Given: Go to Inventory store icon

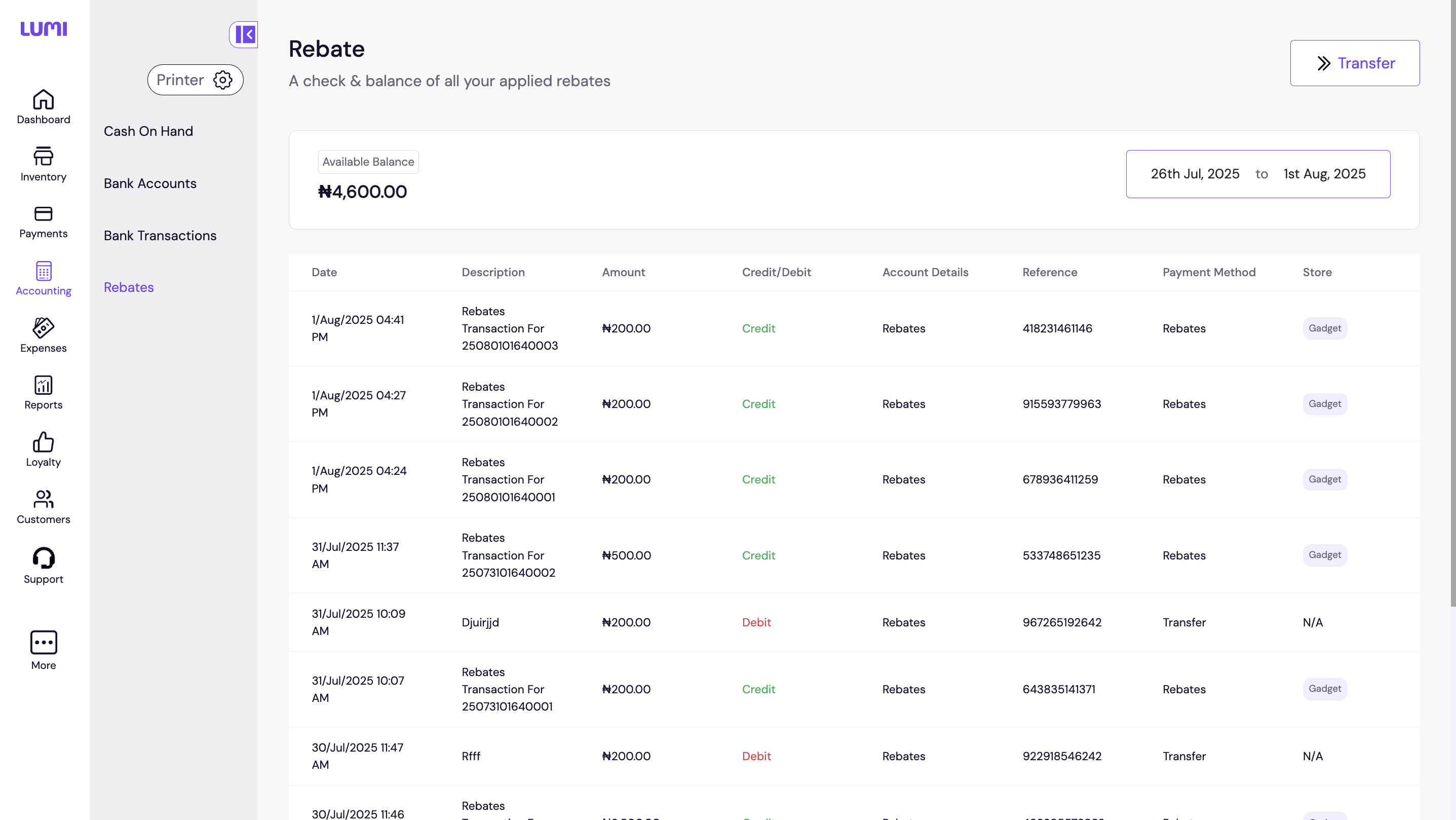Looking at the screenshot, I should point(43,157).
